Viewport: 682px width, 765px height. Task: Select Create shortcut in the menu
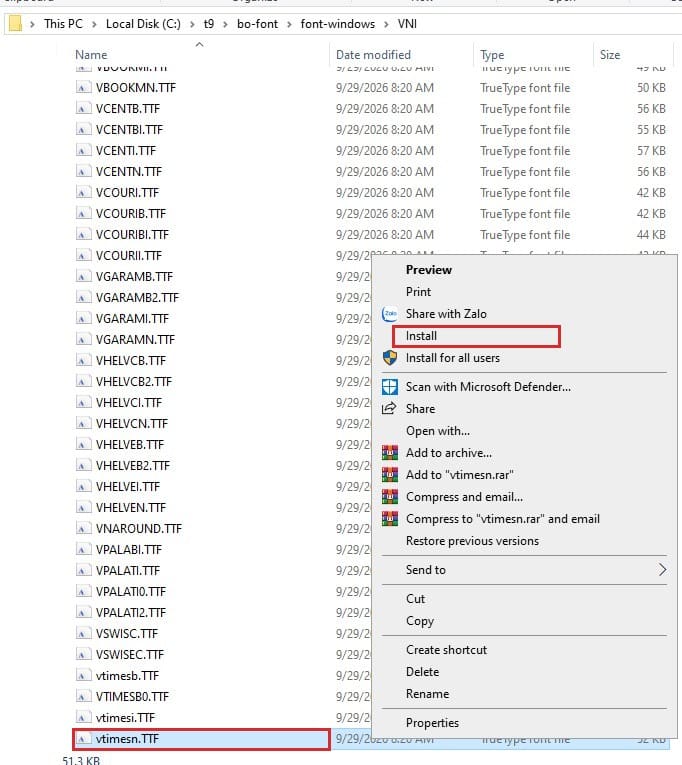[x=446, y=650]
